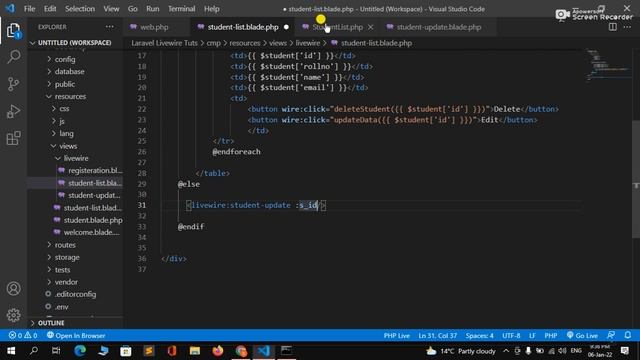
Task: Open the Run and Debug view
Action: [13, 111]
